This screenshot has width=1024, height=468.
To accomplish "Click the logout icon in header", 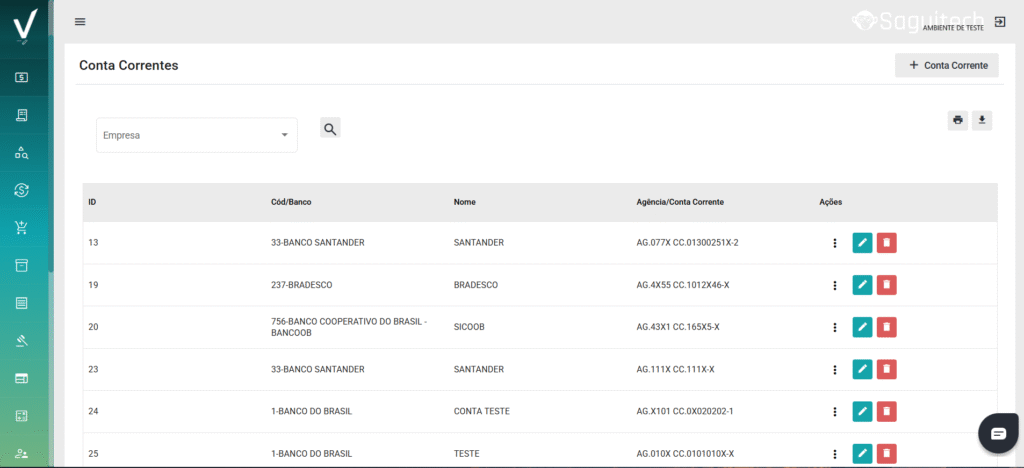I will pos(999,22).
